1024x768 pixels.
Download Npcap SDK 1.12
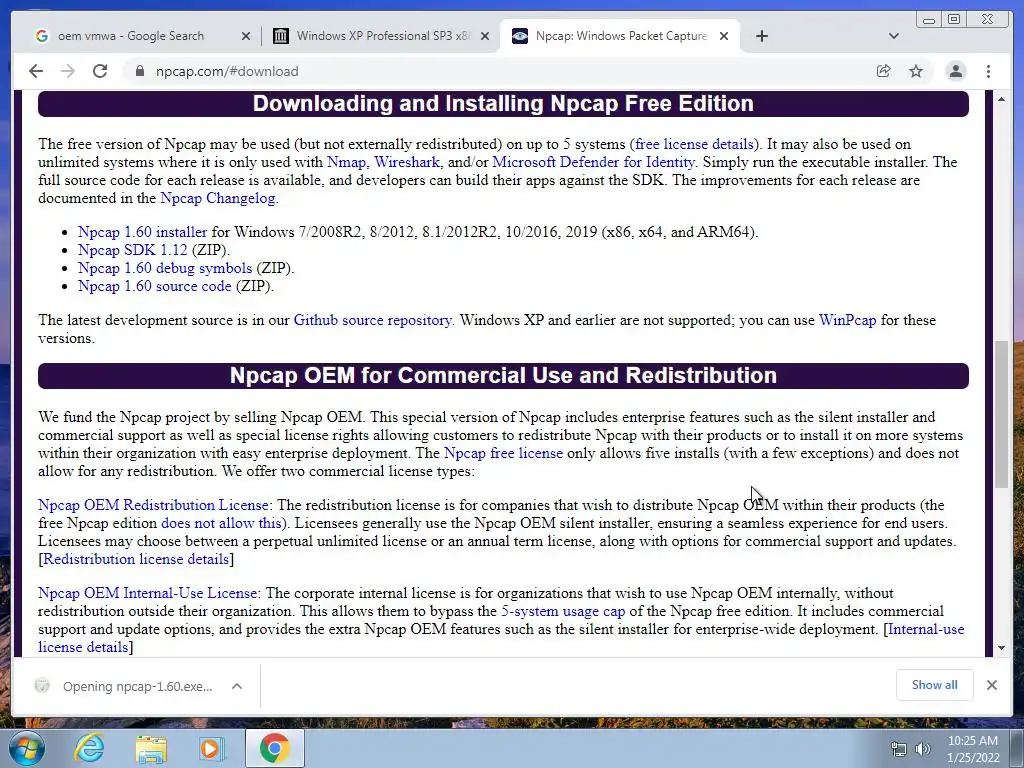(133, 250)
